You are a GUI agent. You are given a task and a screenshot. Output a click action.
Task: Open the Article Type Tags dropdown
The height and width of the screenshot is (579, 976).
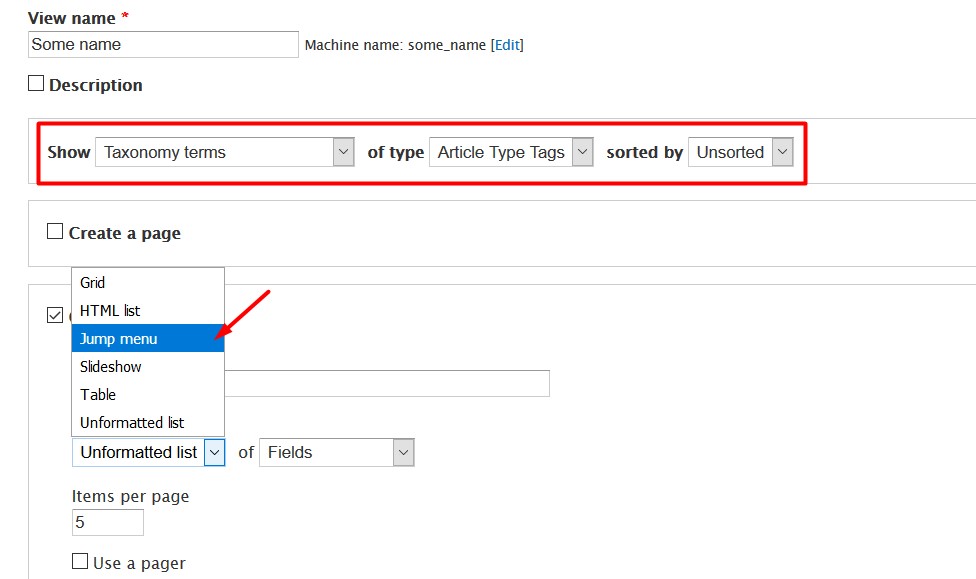[511, 152]
